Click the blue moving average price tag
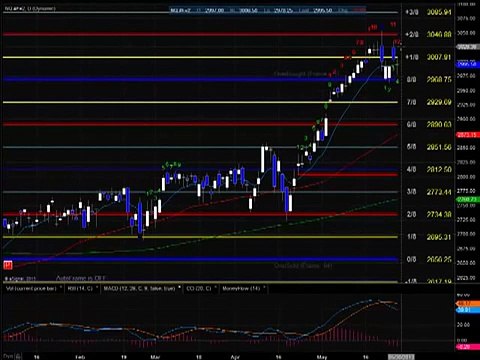Screen dimensions: 480x360 point(467,64)
